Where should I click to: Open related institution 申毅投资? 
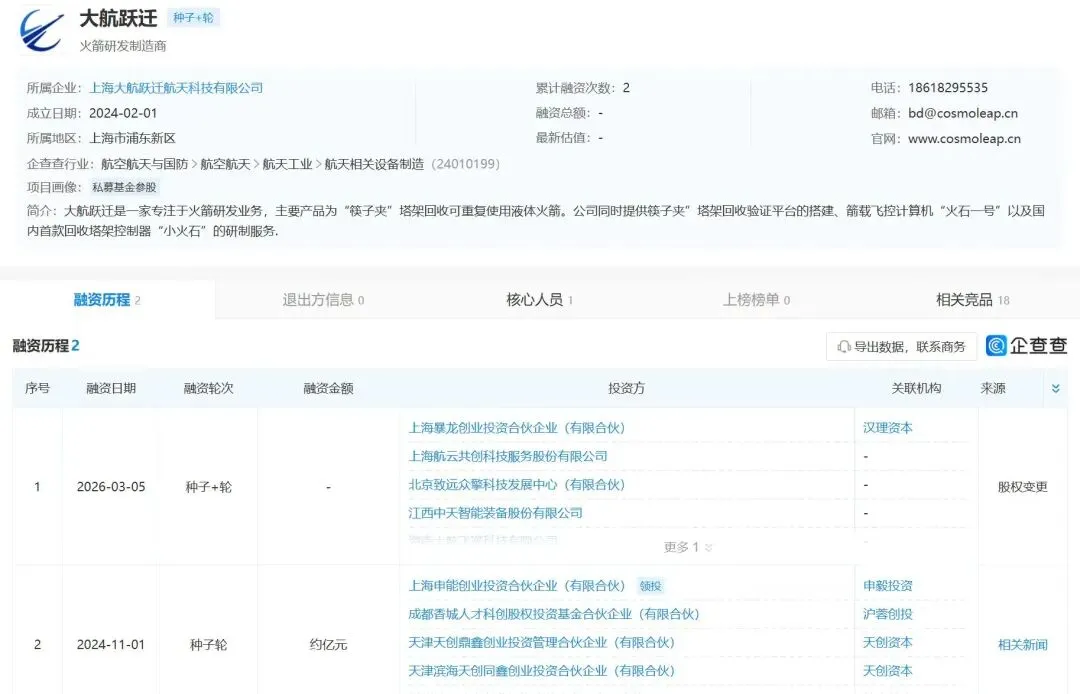(x=887, y=585)
